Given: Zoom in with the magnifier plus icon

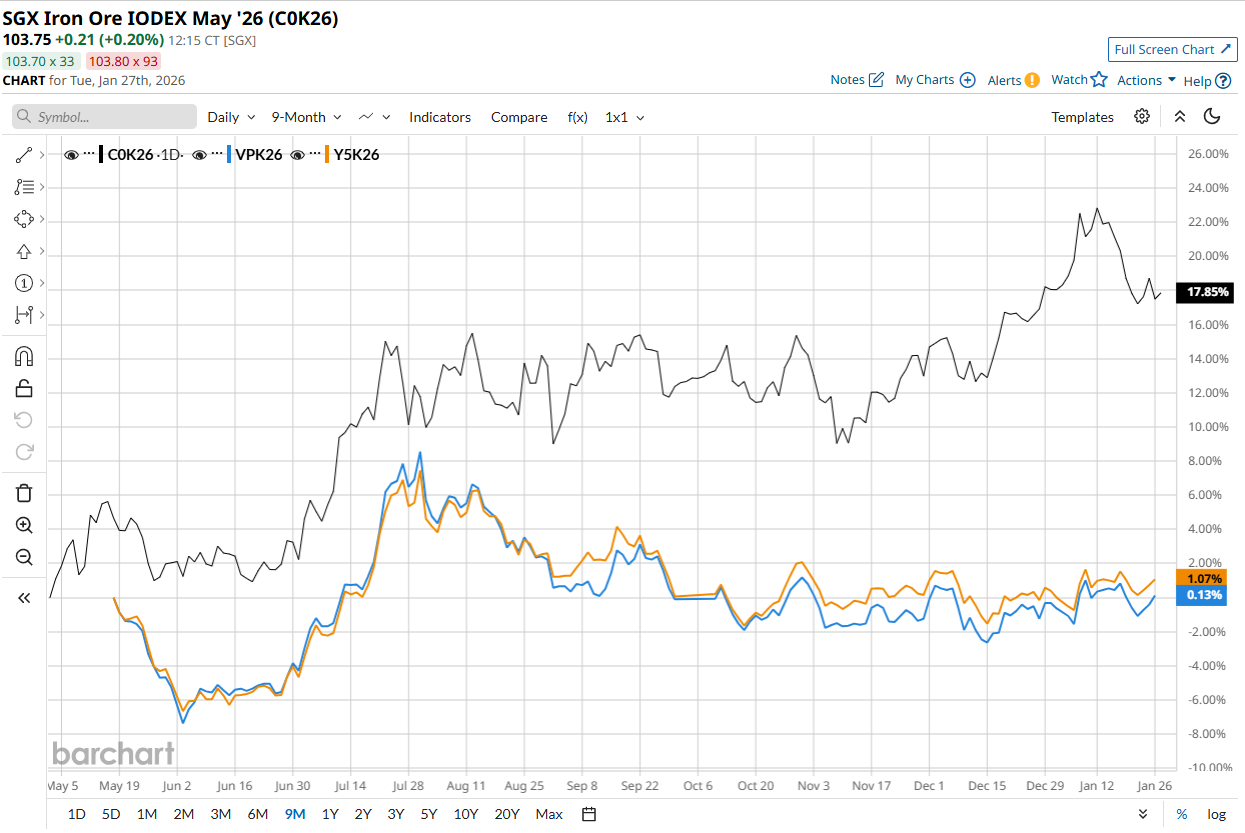Looking at the screenshot, I should tap(25, 525).
